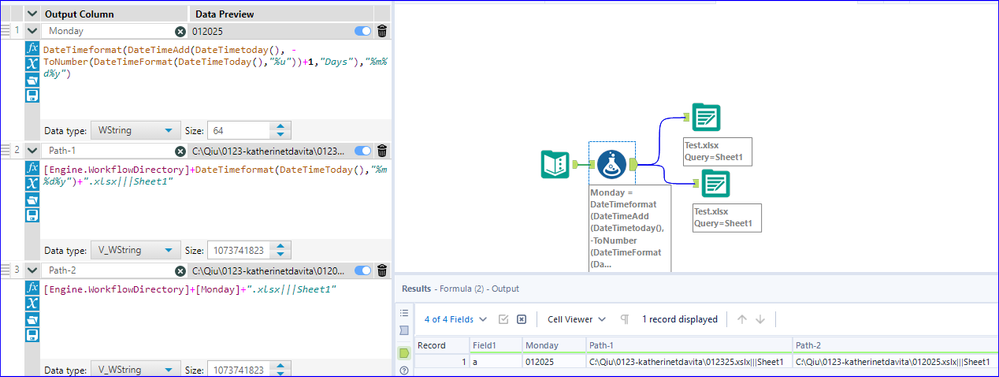Select the green output anchor in Results
Screen dimensions: 999x377
(403, 352)
